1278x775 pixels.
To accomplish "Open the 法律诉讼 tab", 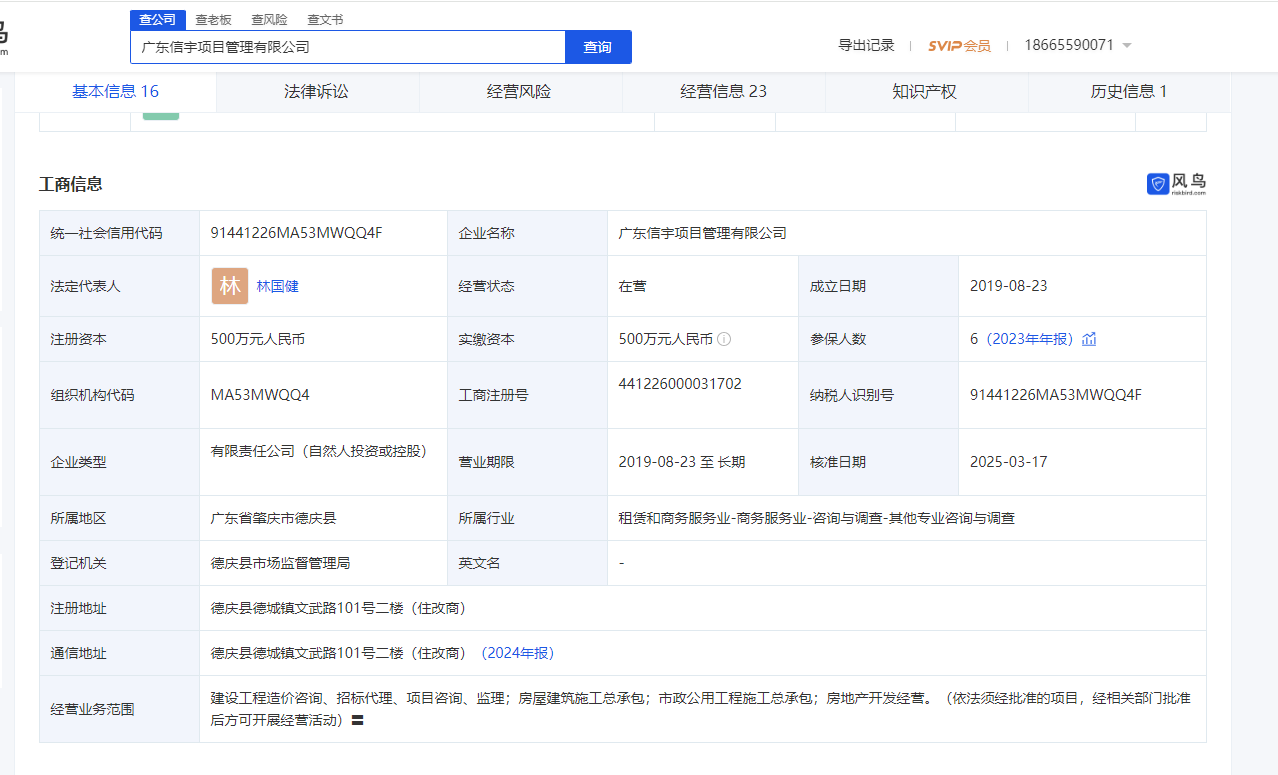I will (x=316, y=92).
